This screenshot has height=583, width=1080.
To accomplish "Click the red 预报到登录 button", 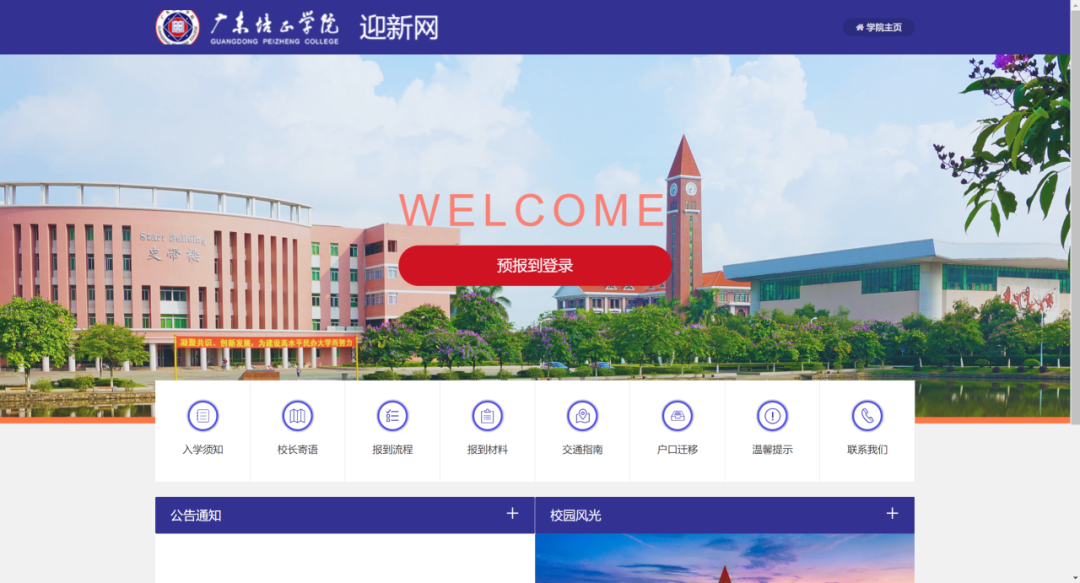I will (536, 265).
